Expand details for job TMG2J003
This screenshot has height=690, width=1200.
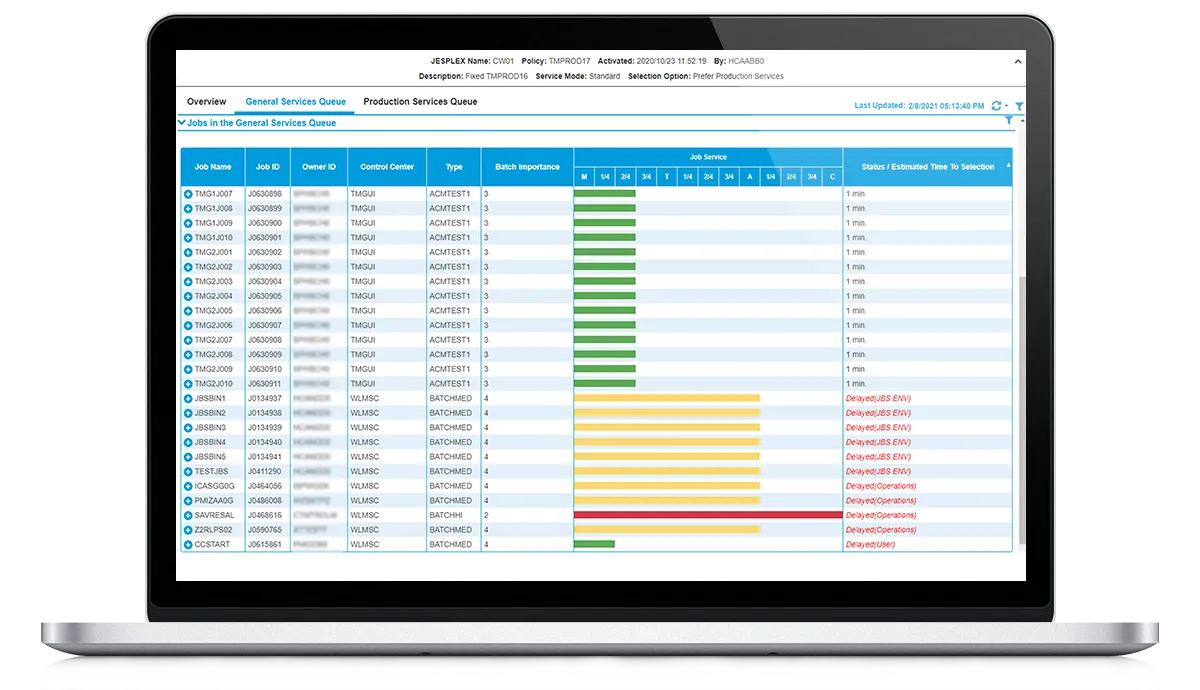188,282
